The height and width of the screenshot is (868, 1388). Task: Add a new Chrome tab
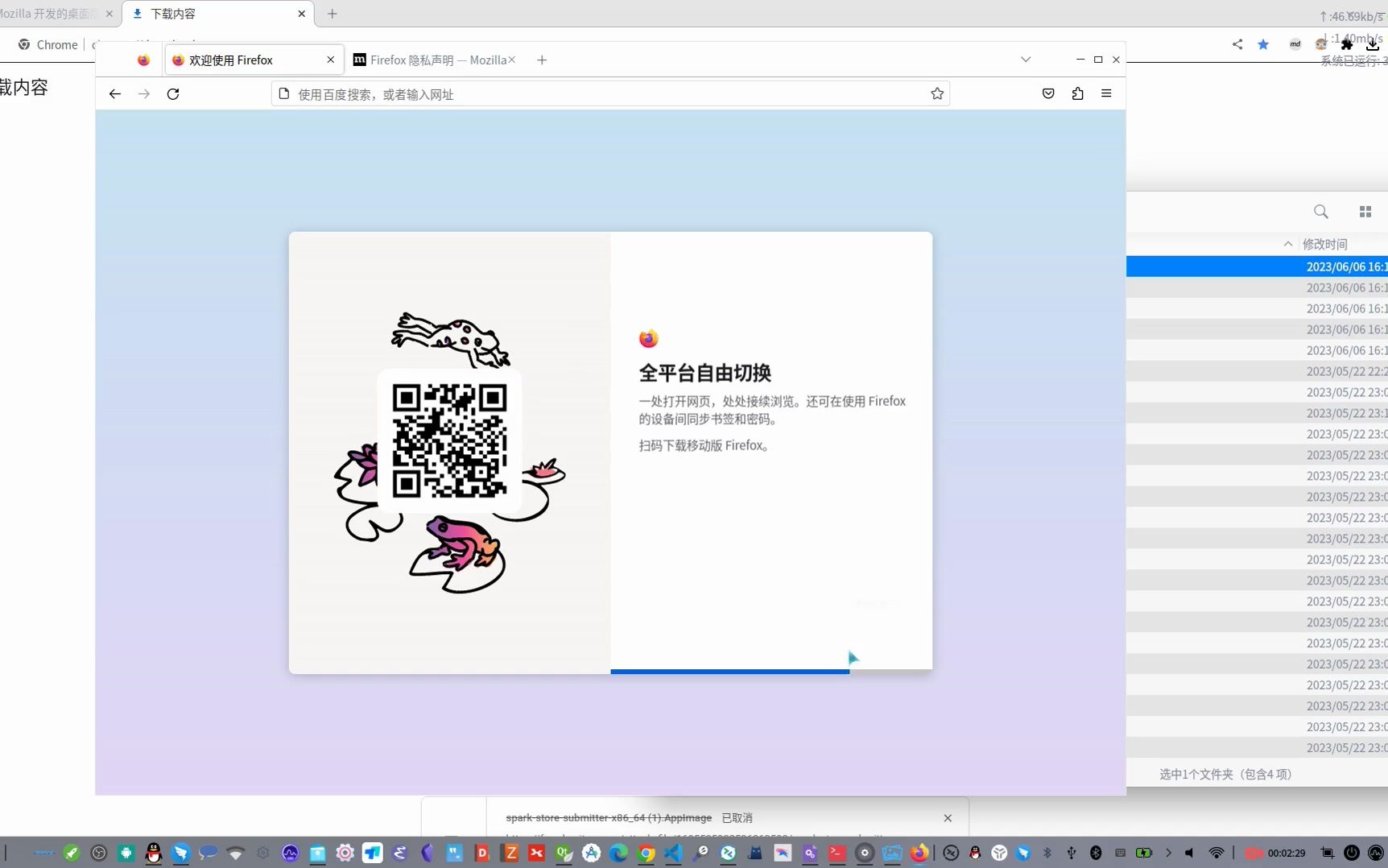click(x=333, y=14)
